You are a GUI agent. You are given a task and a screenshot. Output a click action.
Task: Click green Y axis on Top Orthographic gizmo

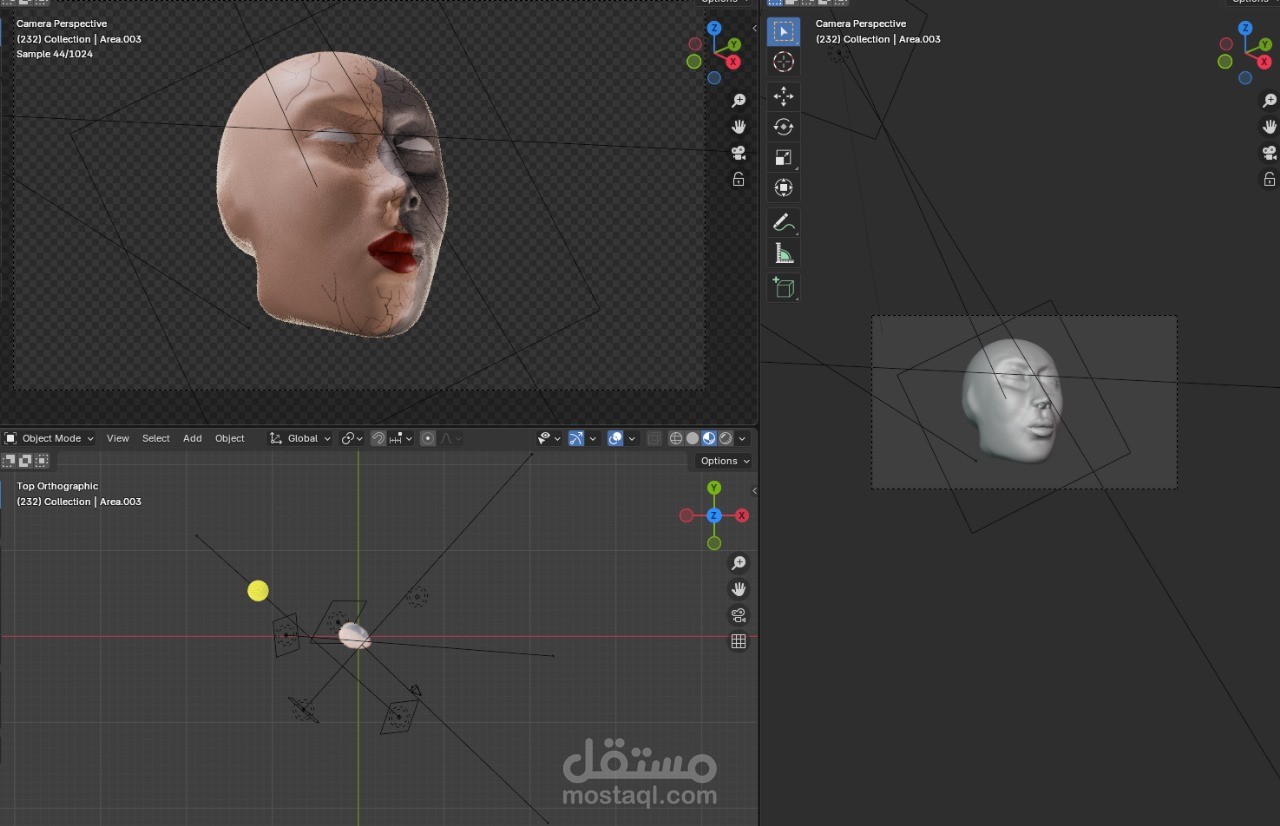click(x=714, y=488)
